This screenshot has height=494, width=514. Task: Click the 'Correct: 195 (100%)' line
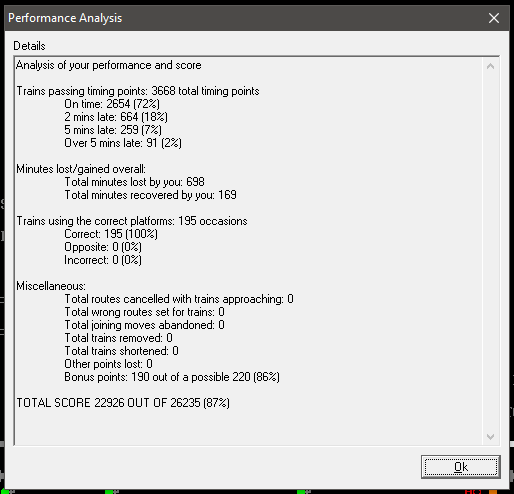pos(111,234)
